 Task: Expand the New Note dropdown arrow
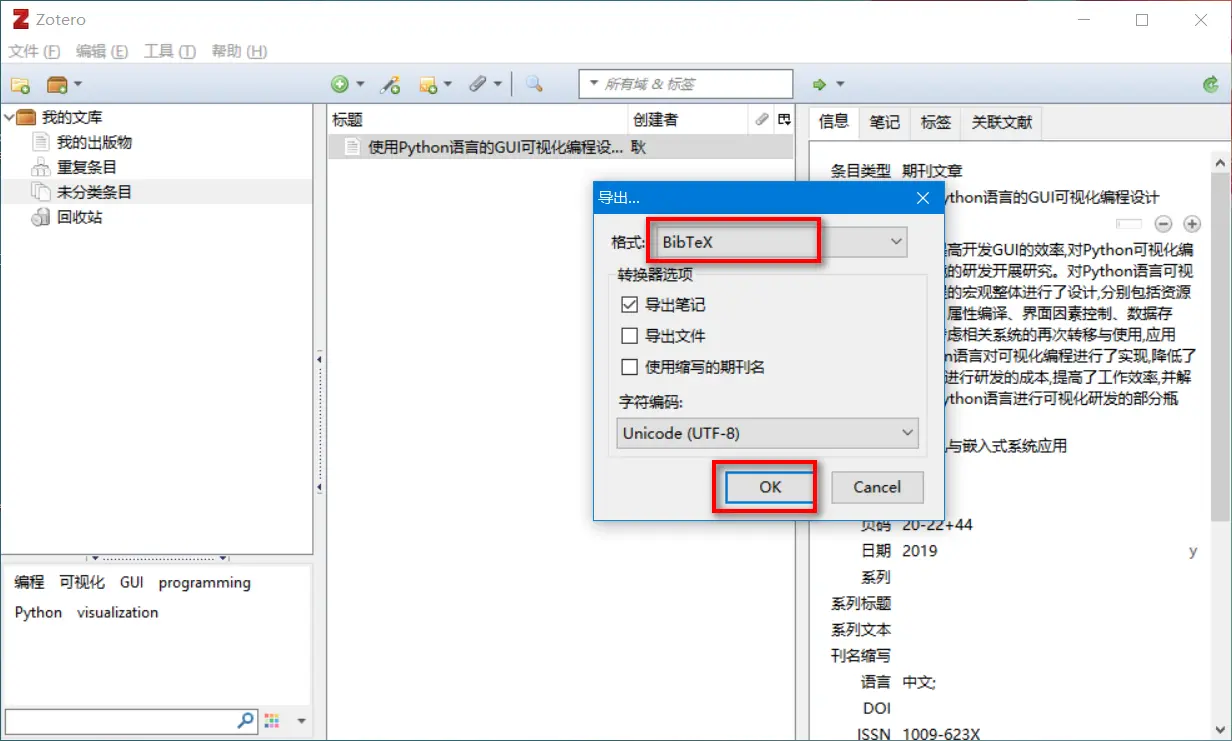click(x=448, y=85)
